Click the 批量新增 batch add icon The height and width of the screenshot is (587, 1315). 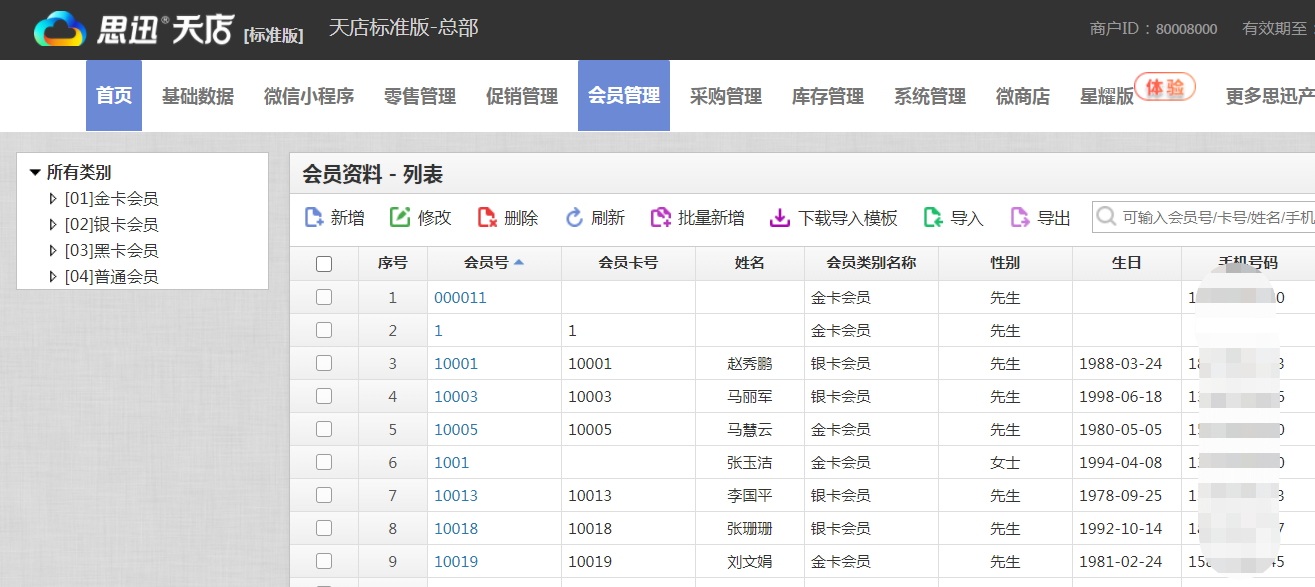660,217
